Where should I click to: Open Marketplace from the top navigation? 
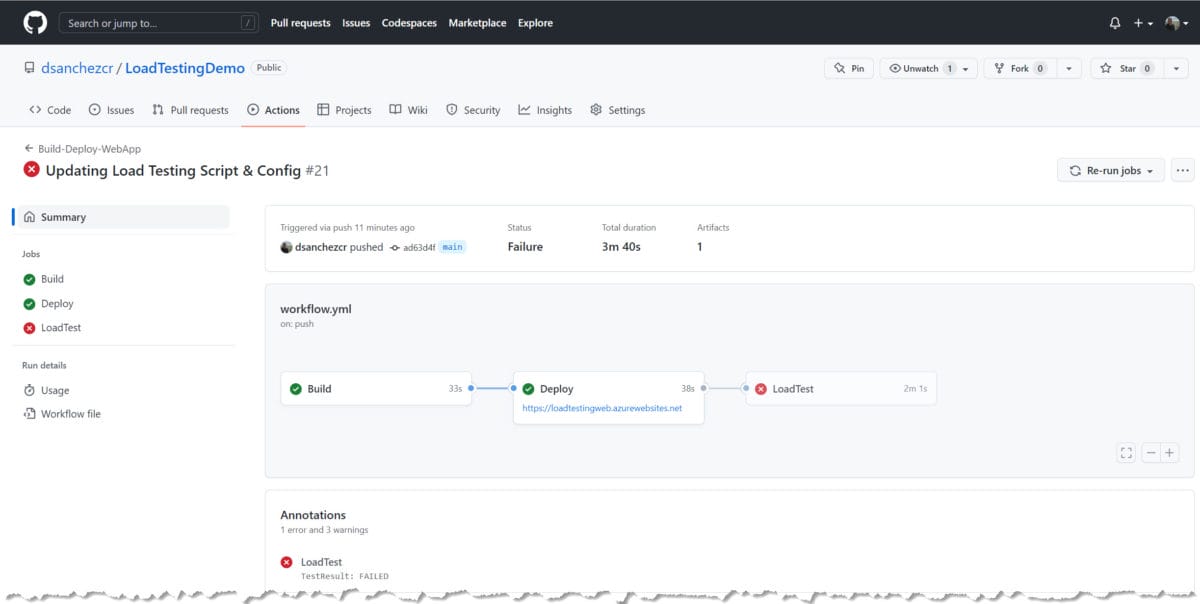point(477,22)
